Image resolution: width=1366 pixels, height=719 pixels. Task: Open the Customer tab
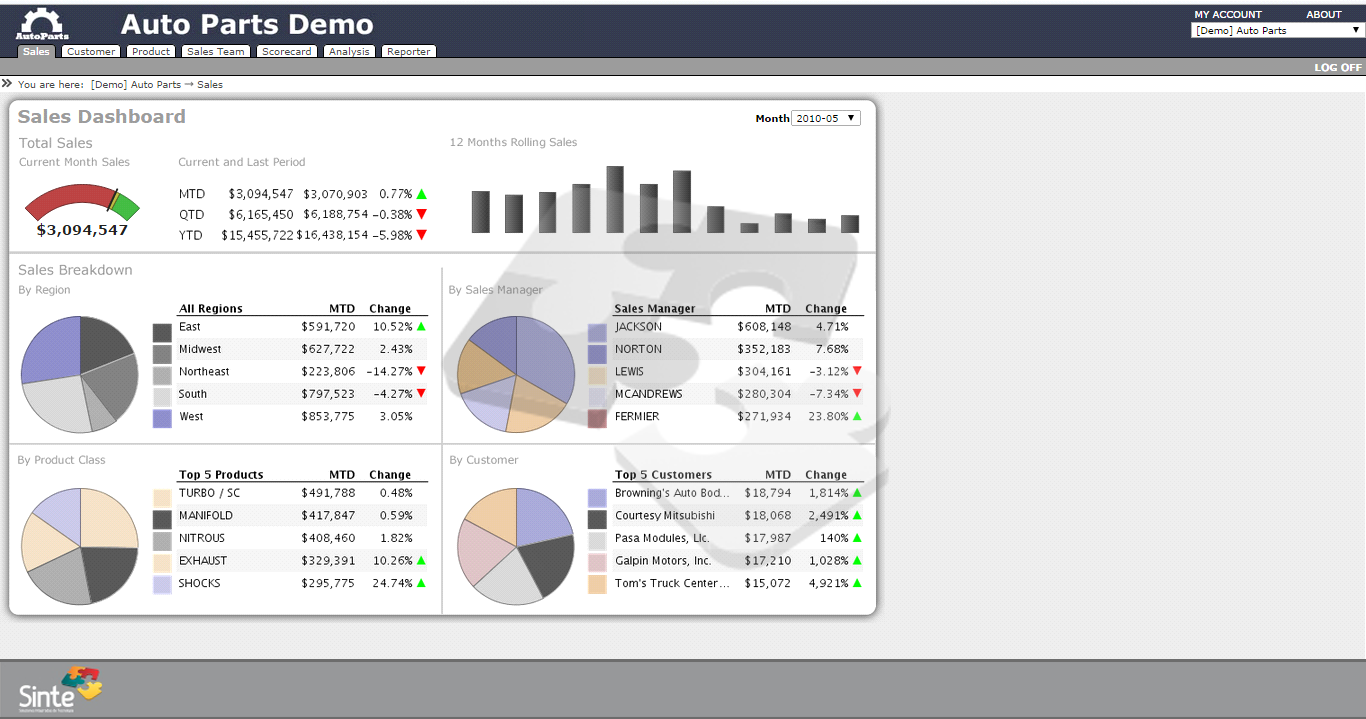coord(91,51)
